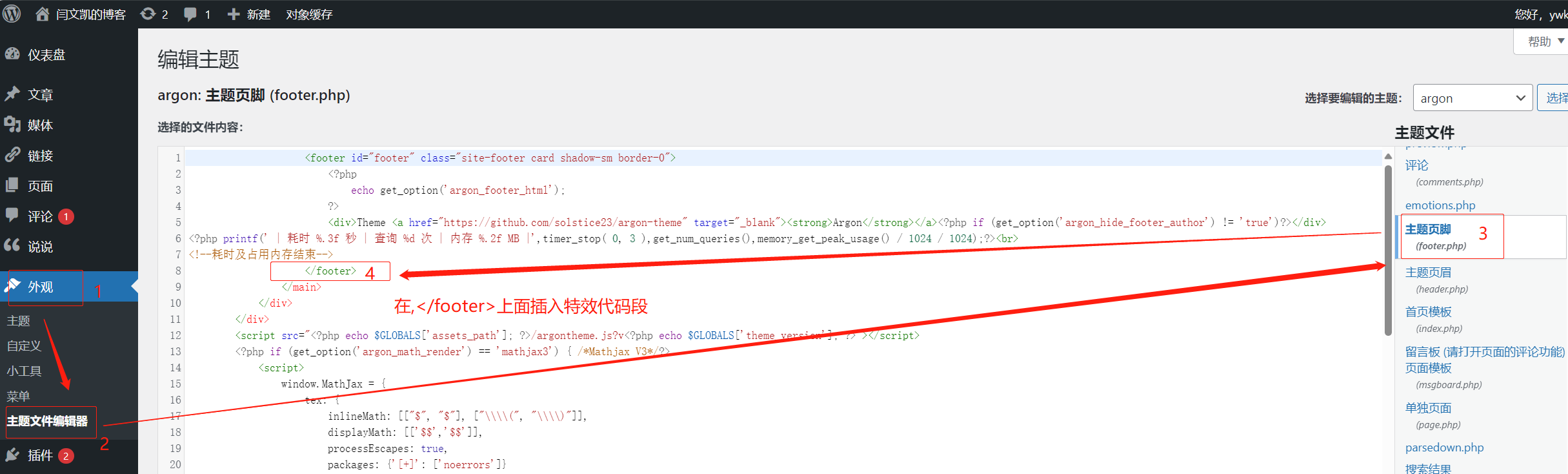Click the plus icon for 新建

(234, 14)
